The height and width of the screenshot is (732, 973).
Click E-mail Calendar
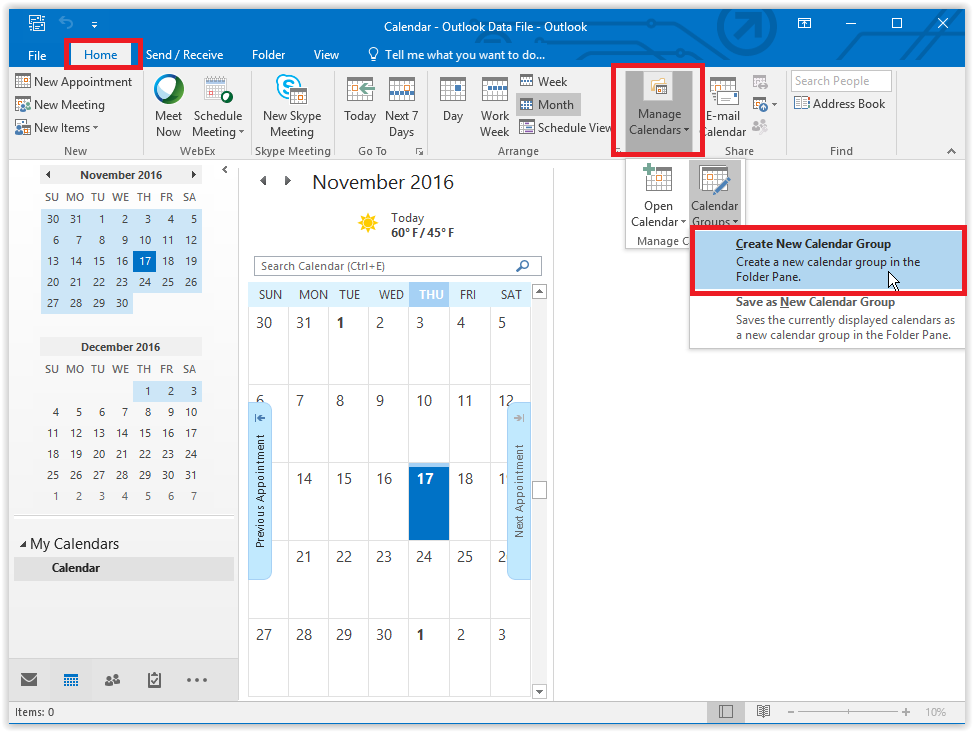coord(724,106)
